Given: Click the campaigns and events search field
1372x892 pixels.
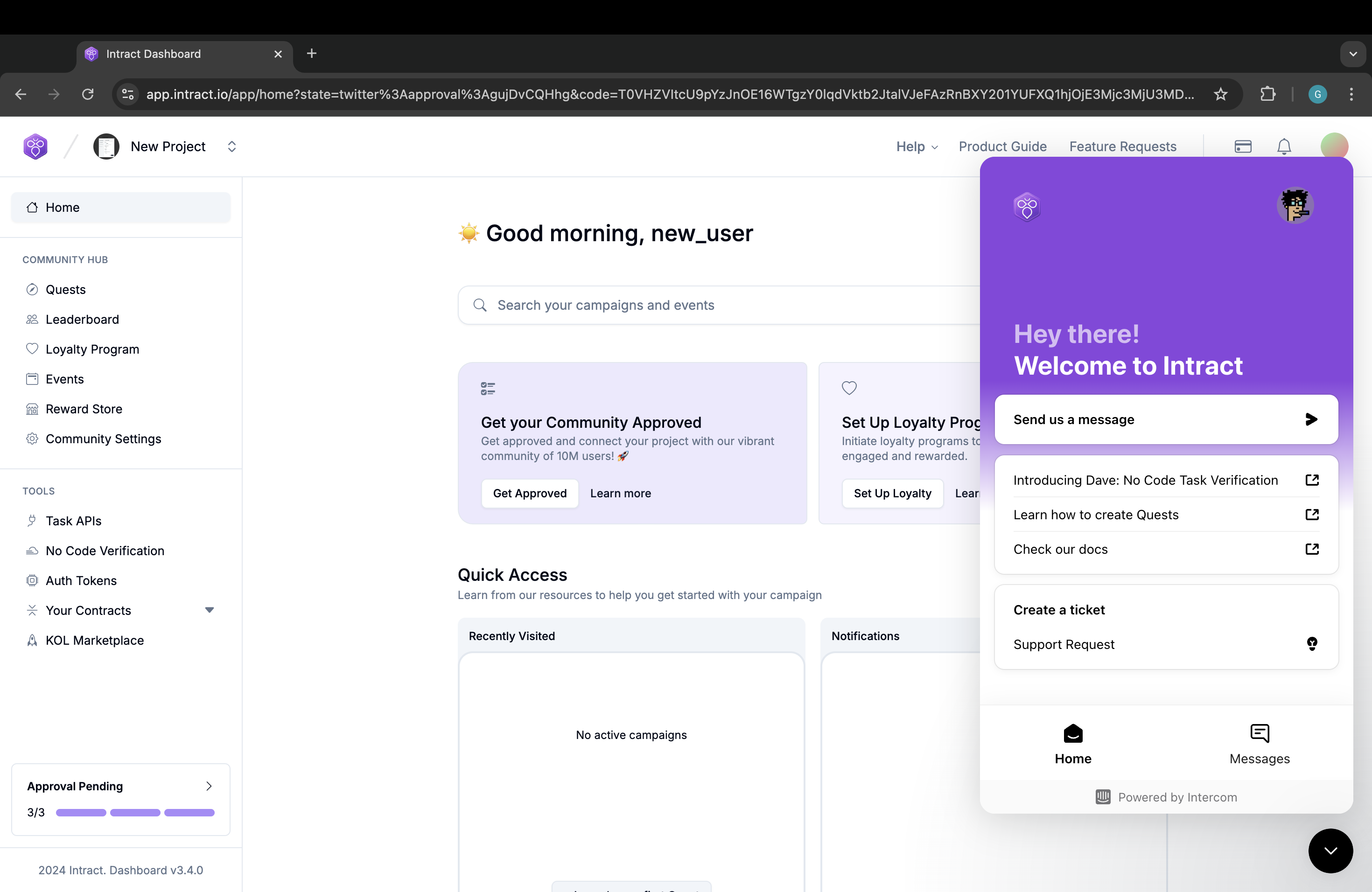Looking at the screenshot, I should 721,305.
